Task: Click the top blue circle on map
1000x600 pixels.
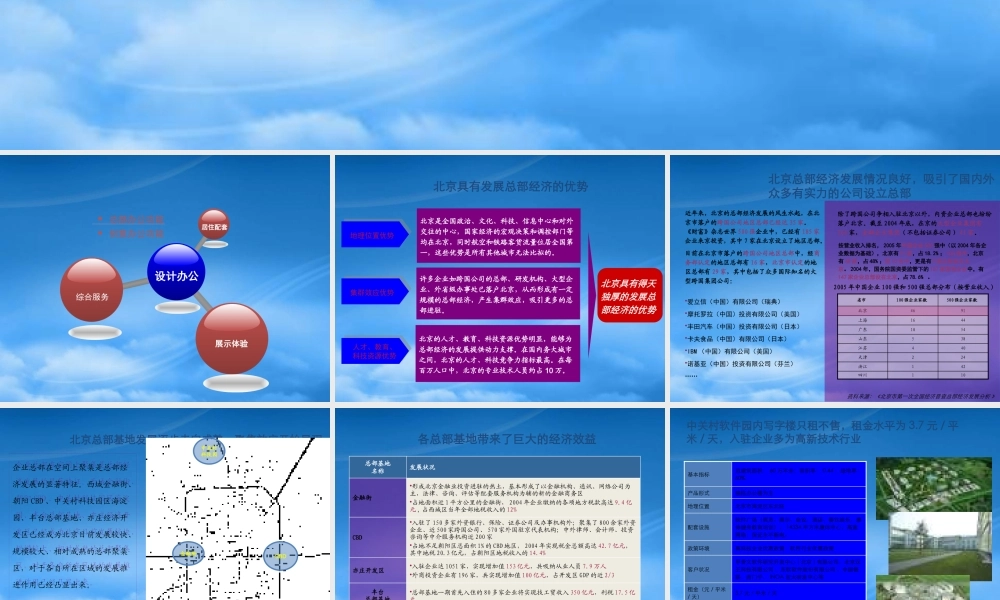Action: click(x=209, y=451)
